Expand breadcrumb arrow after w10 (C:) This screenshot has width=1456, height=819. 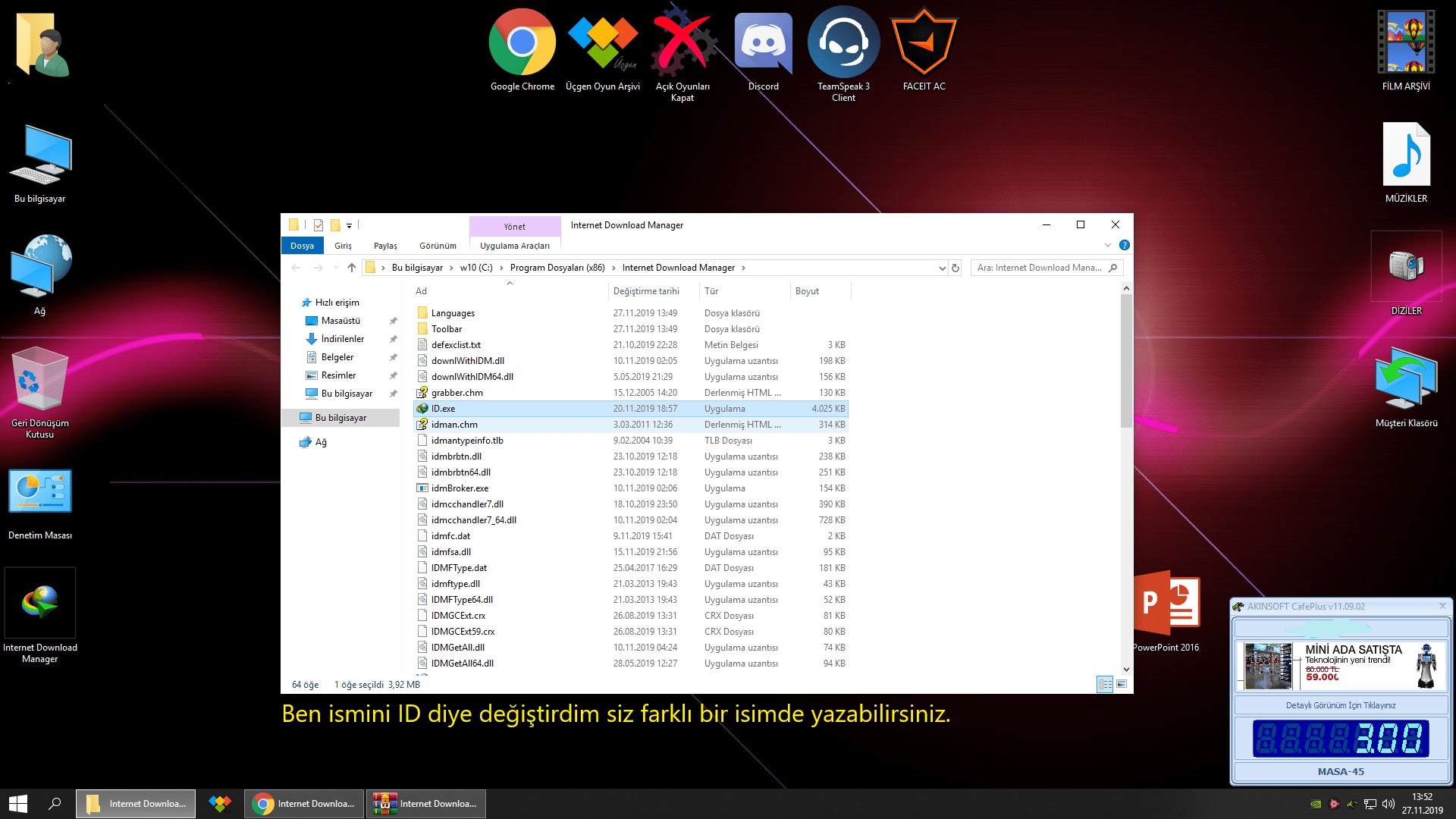[x=501, y=268]
